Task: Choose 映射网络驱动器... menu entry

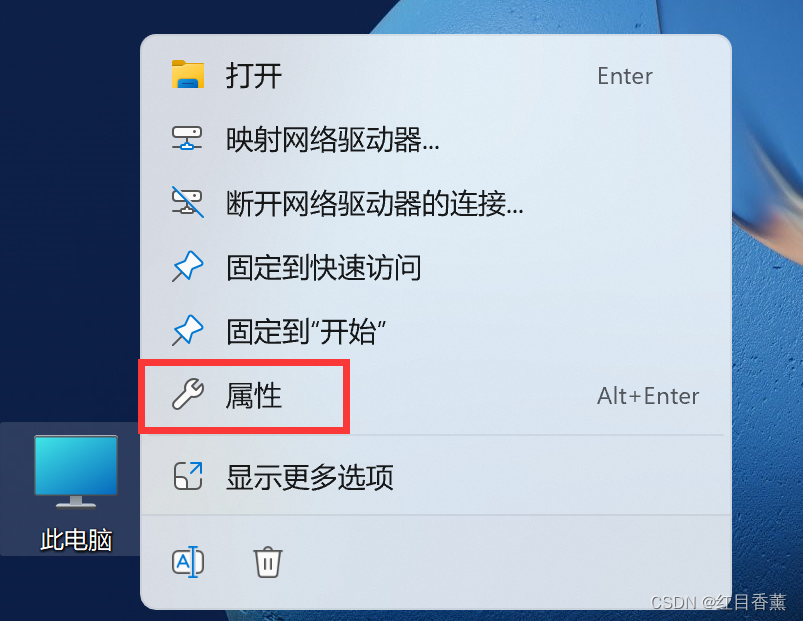Action: [x=436, y=139]
